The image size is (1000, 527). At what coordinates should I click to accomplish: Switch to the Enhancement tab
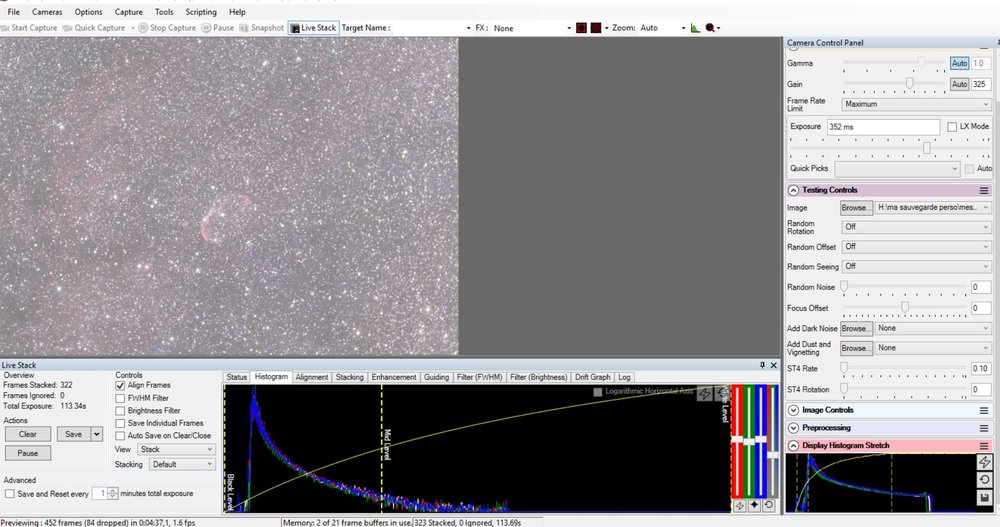[x=394, y=377]
